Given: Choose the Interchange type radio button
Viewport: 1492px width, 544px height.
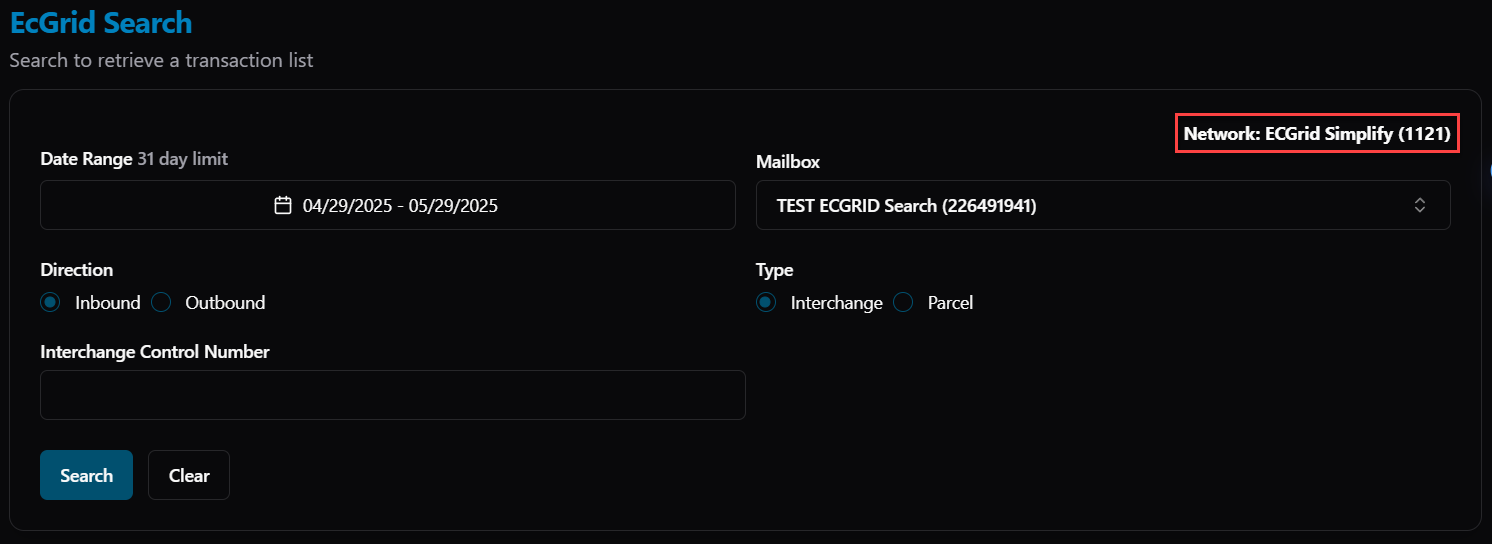Looking at the screenshot, I should [766, 302].
